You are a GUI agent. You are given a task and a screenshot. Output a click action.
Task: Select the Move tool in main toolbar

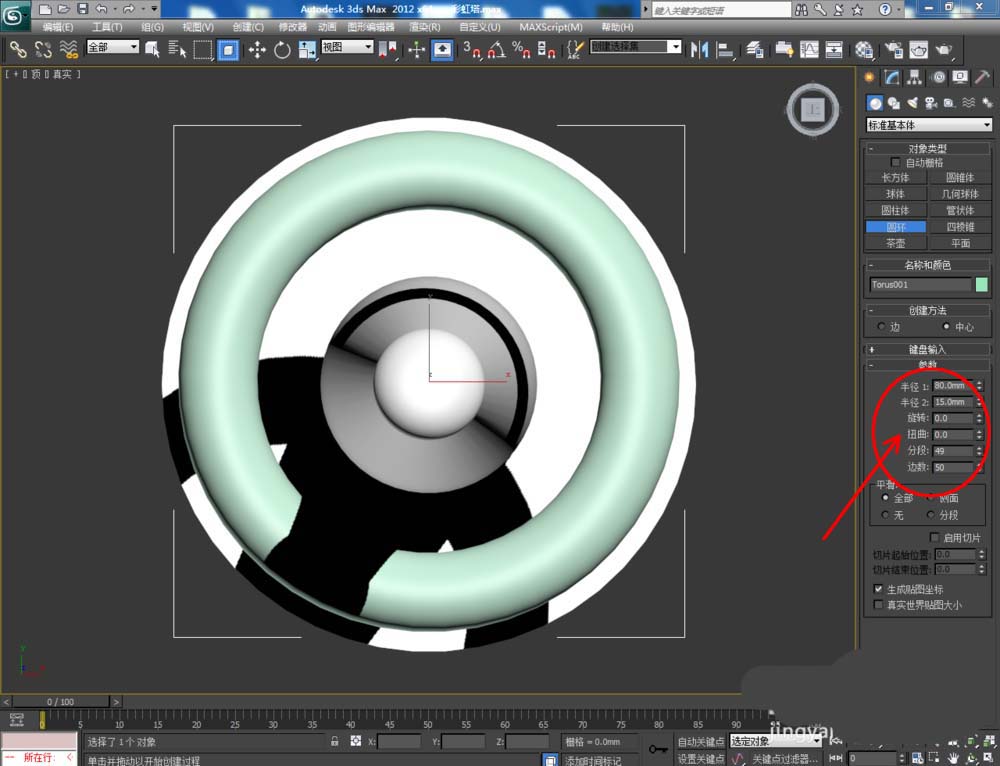tap(257, 49)
